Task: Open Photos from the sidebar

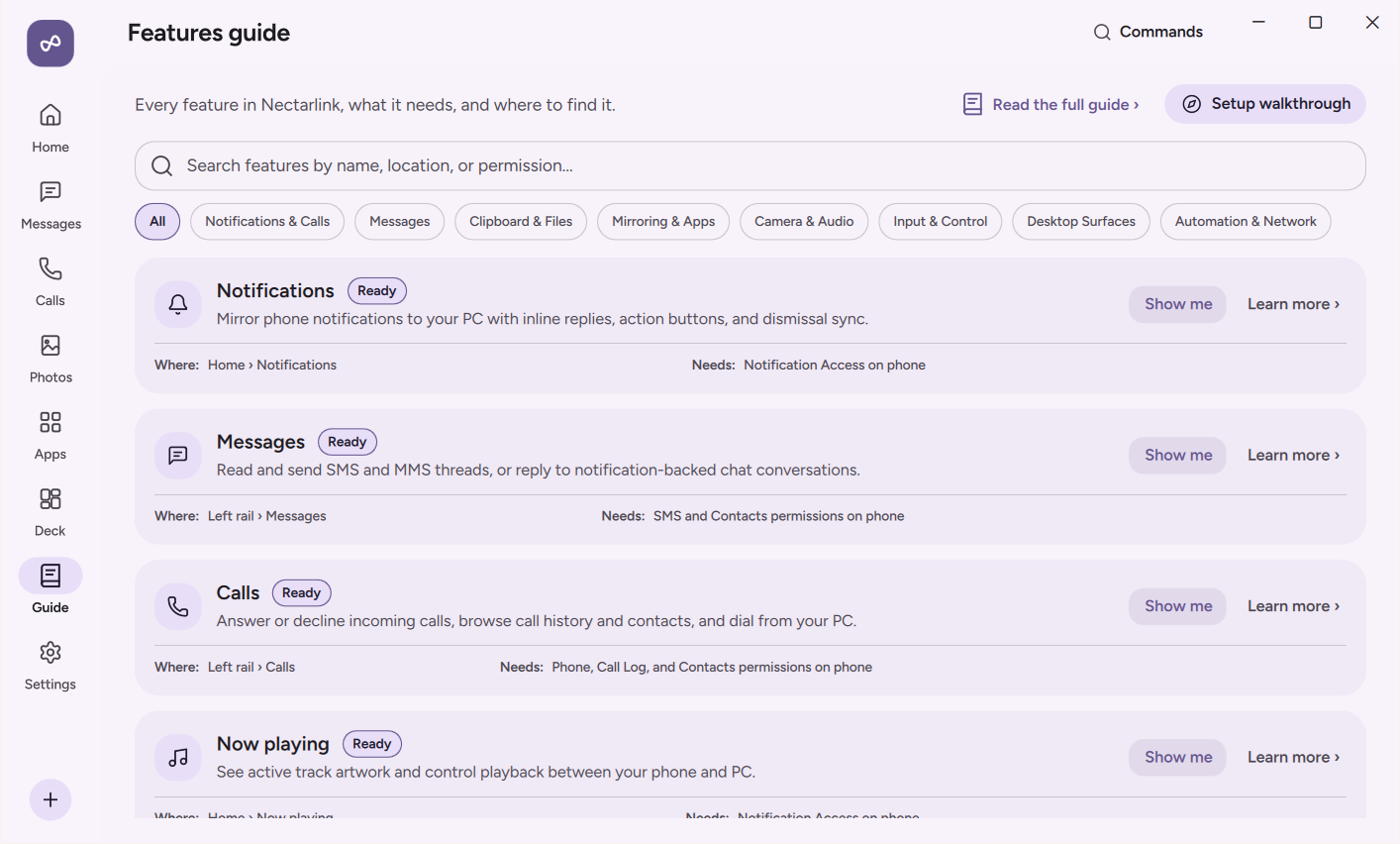Action: point(50,359)
